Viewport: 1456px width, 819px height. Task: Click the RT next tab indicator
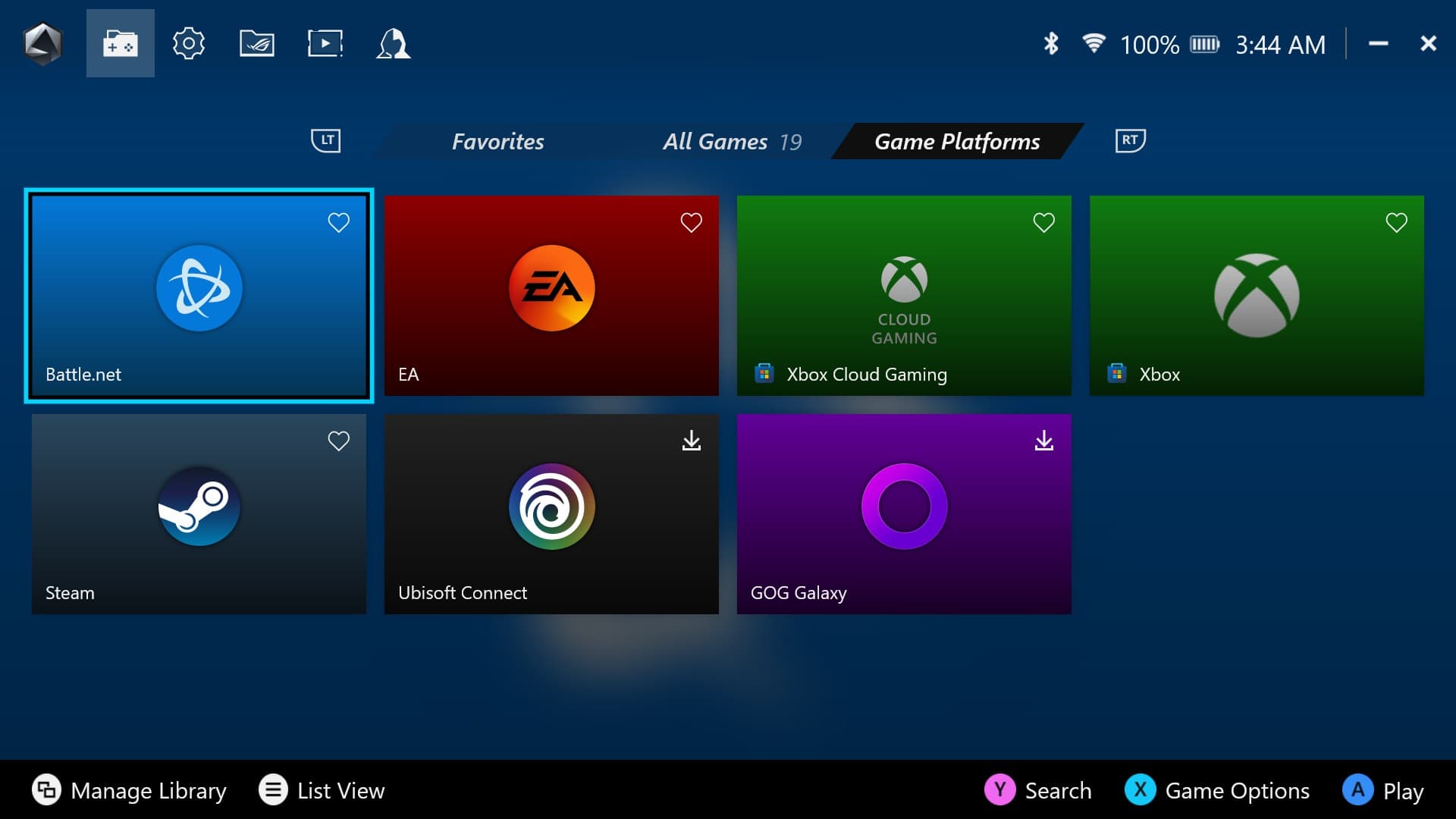coord(1130,140)
